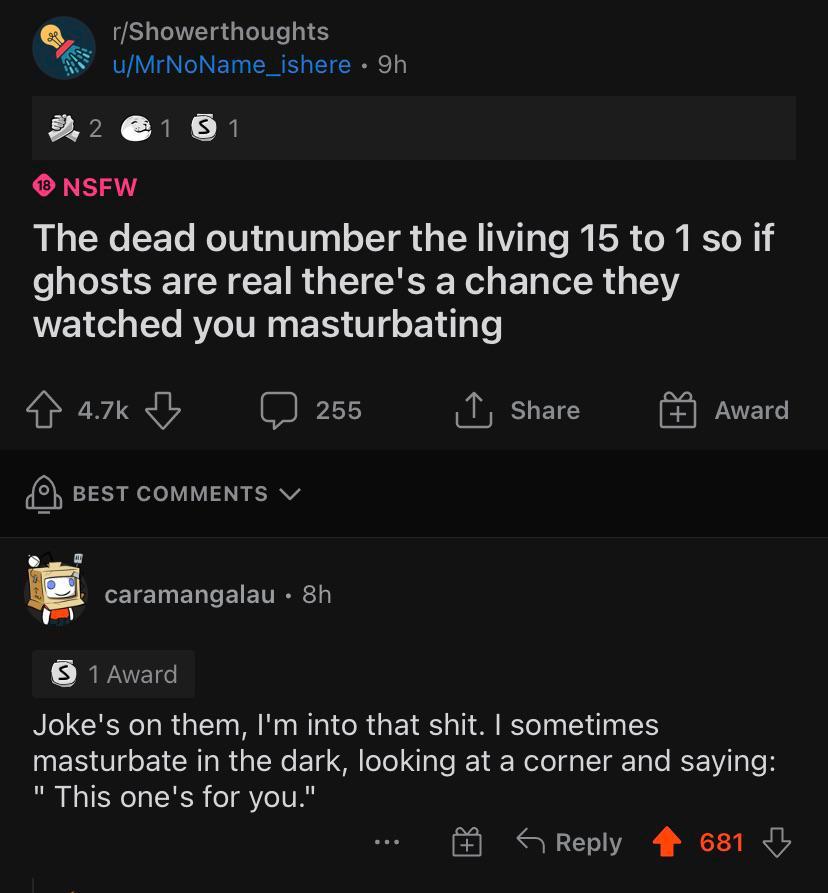Tap the rocket sort icon
This screenshot has height=893, width=828.
(43, 494)
